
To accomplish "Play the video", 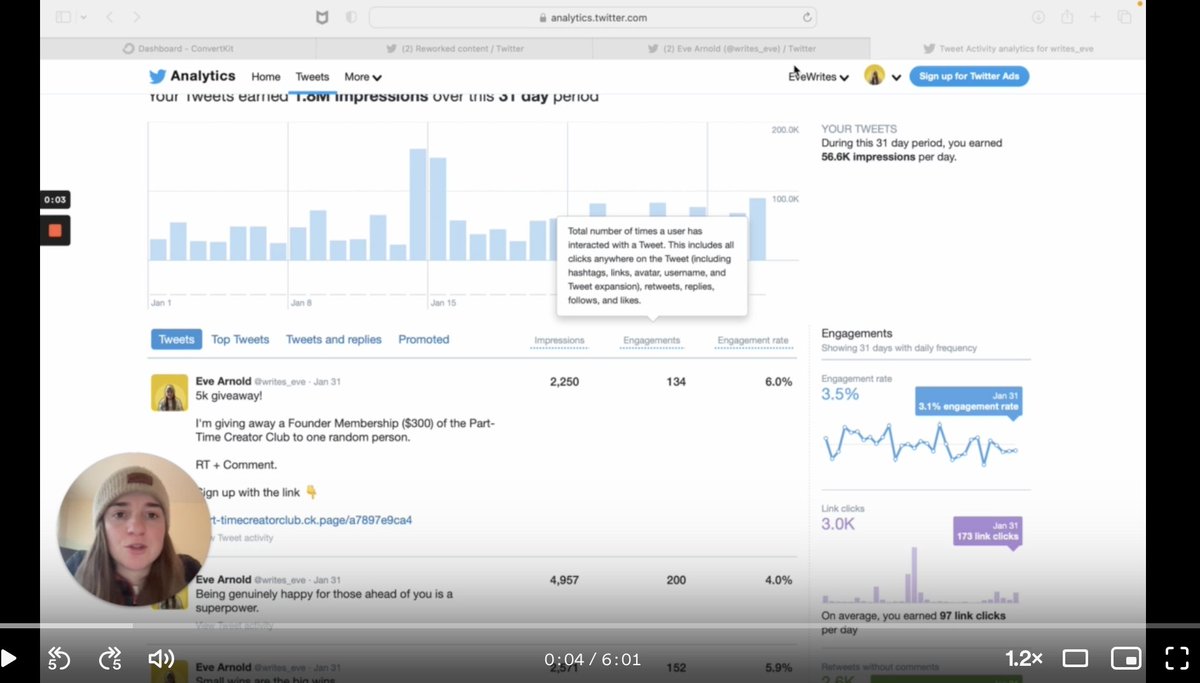I will coord(9,658).
